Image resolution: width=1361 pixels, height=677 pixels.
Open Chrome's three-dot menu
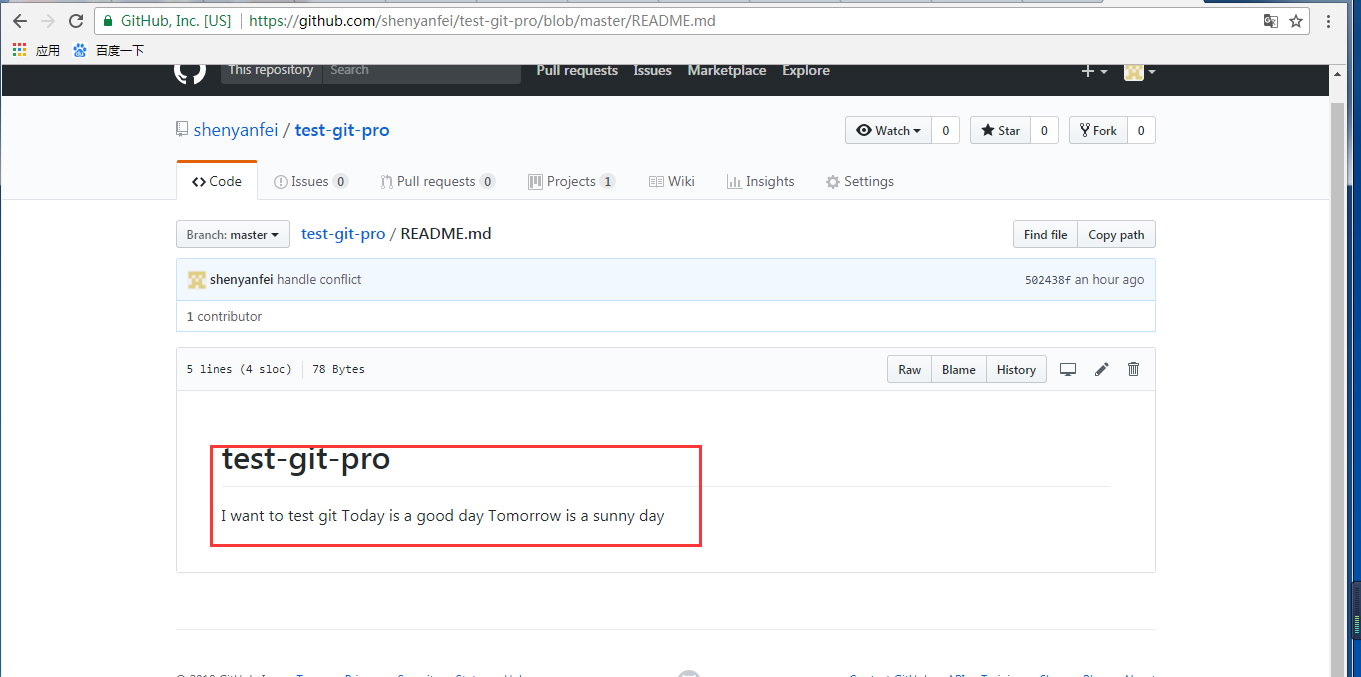1329,21
